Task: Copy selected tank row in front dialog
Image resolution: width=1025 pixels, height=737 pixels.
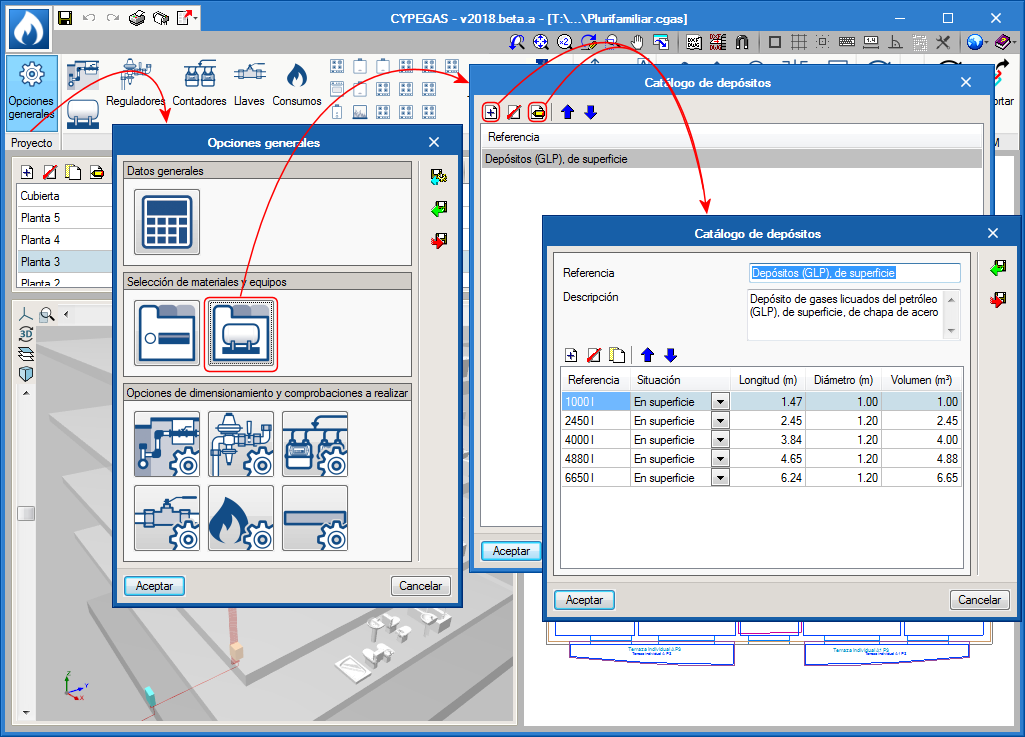Action: coord(617,355)
